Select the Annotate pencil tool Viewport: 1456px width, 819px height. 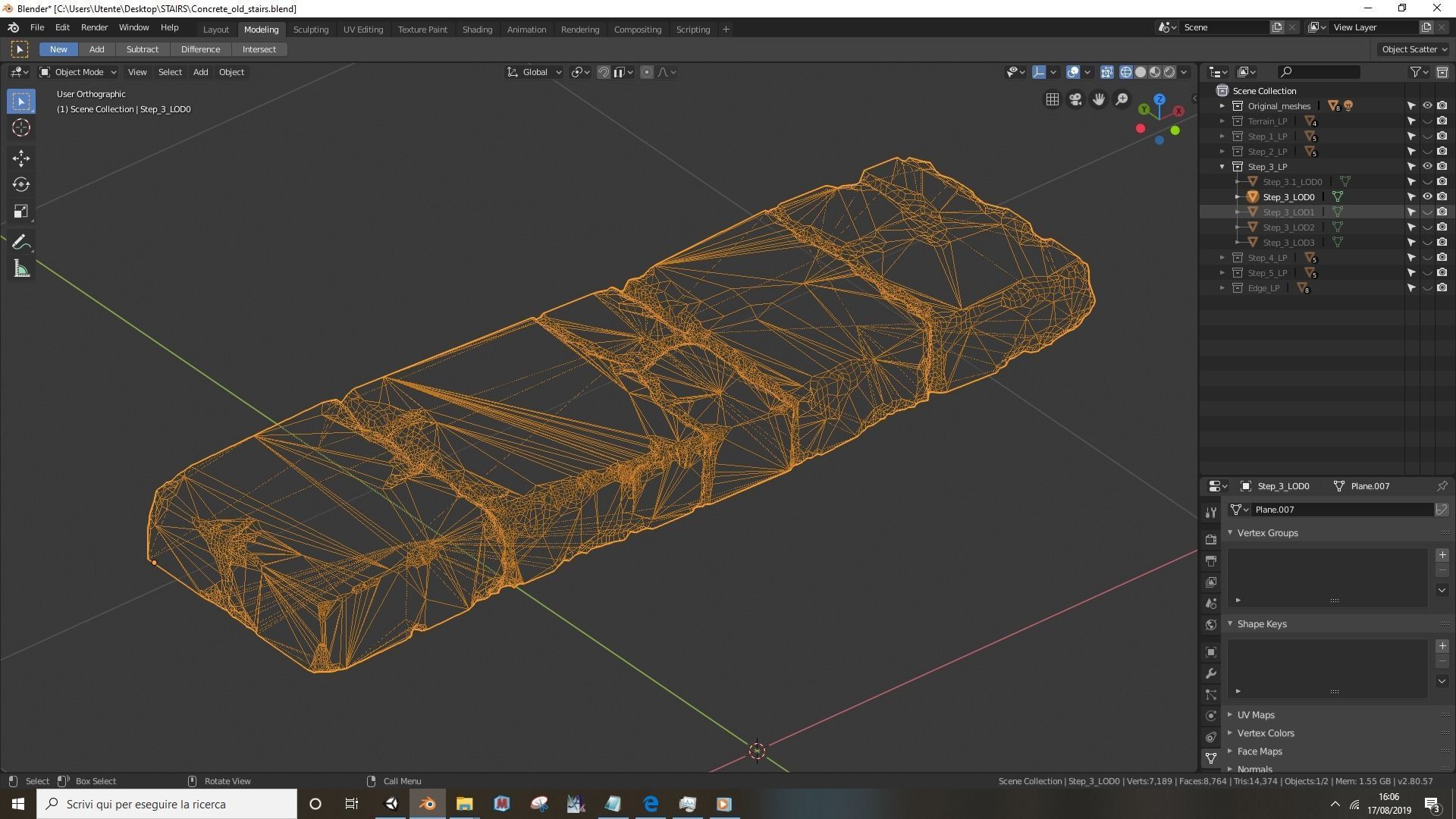point(21,243)
